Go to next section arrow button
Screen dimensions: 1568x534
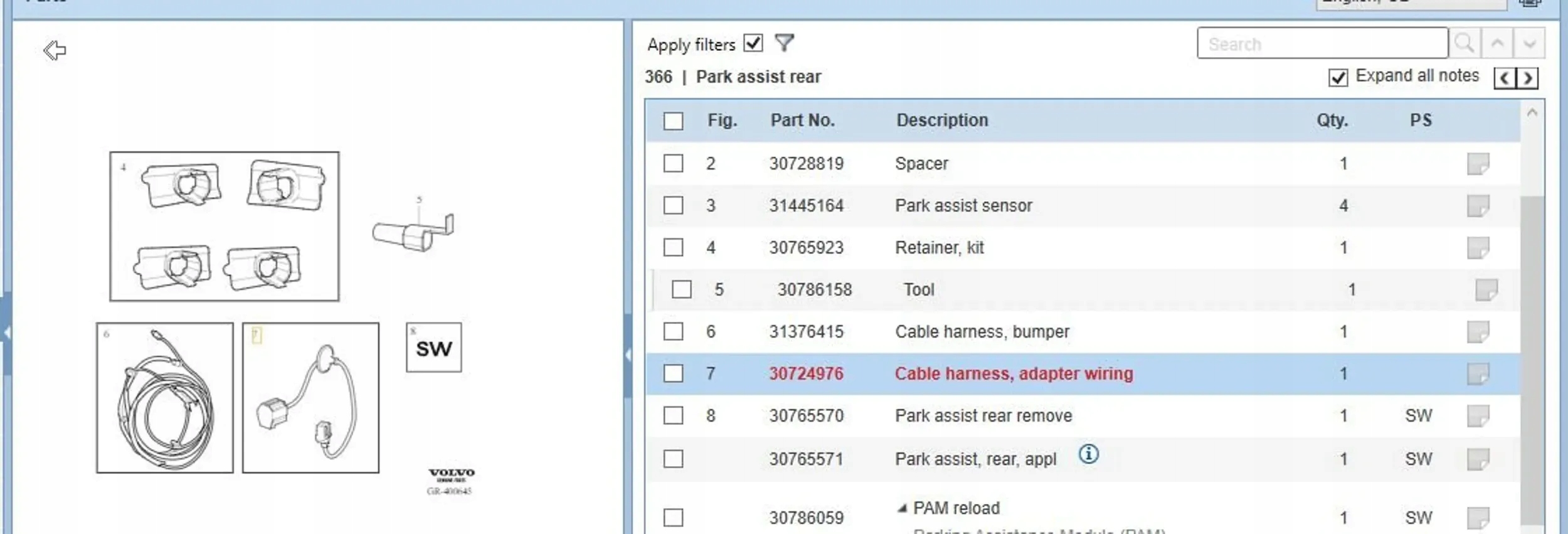coord(1528,78)
